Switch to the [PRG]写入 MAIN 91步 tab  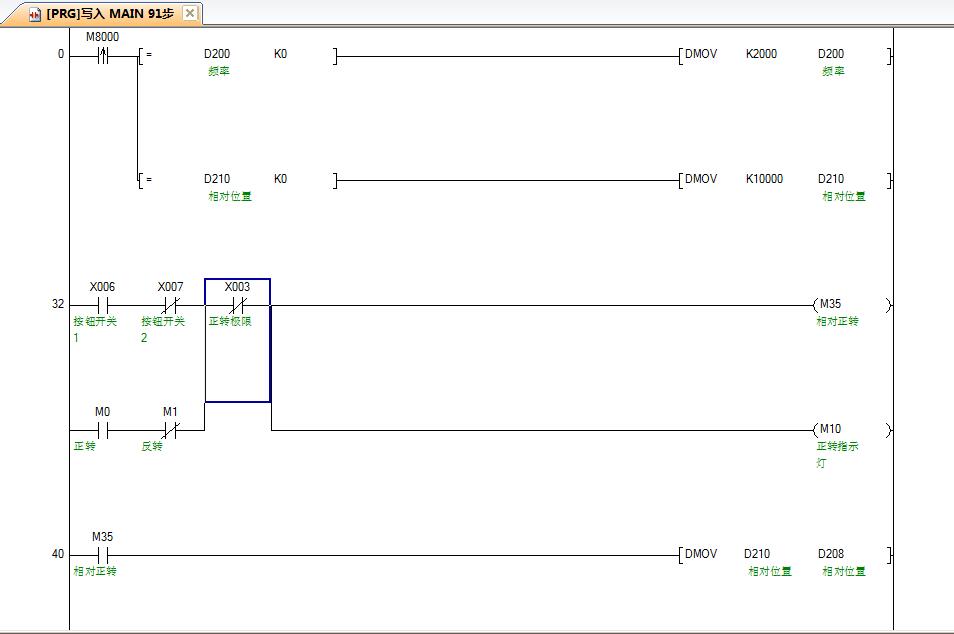pyautogui.click(x=109, y=14)
